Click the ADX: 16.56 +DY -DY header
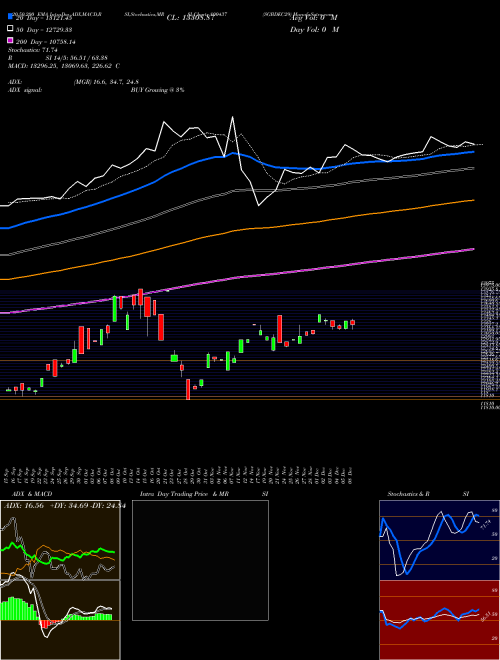Viewport: 500px width, 660px height. (x=65, y=506)
